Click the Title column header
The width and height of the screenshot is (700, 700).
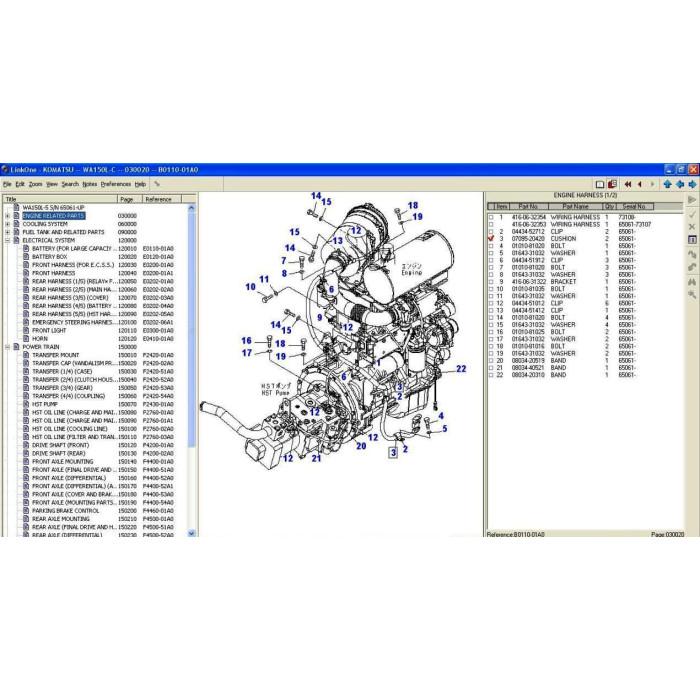pos(60,199)
